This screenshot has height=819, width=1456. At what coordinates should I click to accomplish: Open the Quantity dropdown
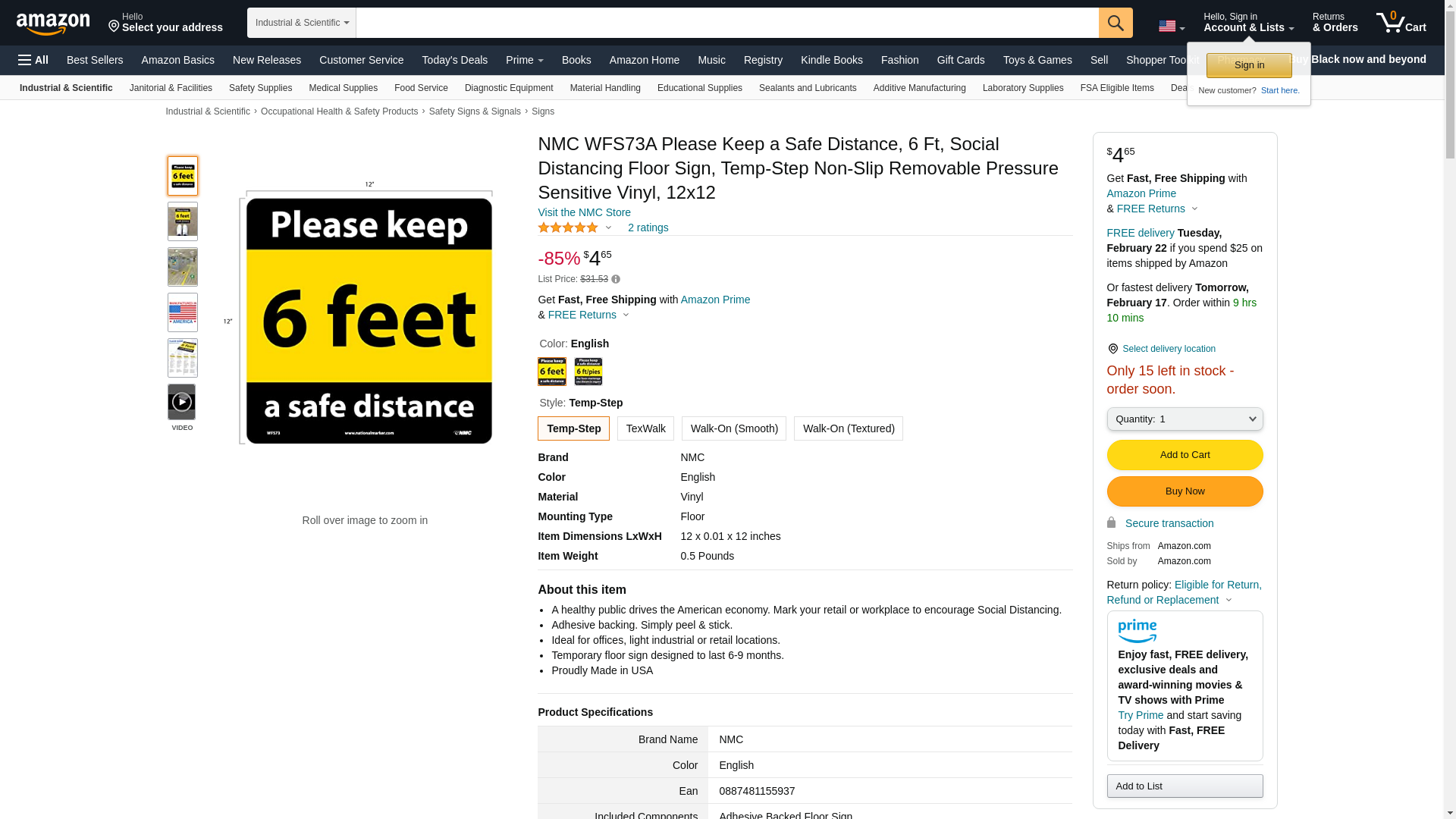(1184, 419)
